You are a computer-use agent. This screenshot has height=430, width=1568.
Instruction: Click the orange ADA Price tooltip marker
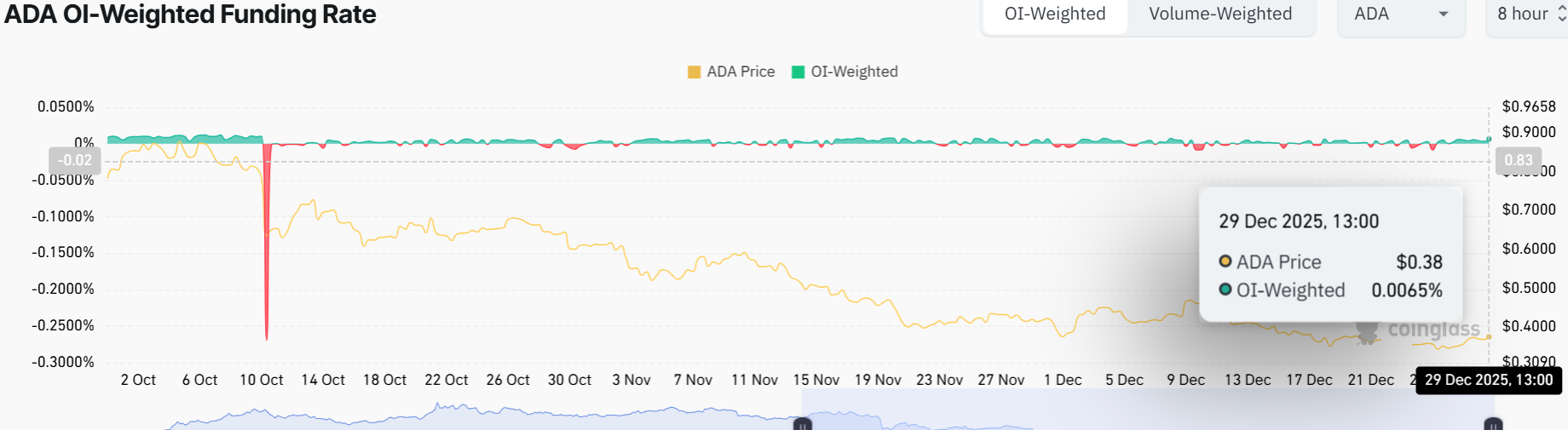click(x=1225, y=261)
